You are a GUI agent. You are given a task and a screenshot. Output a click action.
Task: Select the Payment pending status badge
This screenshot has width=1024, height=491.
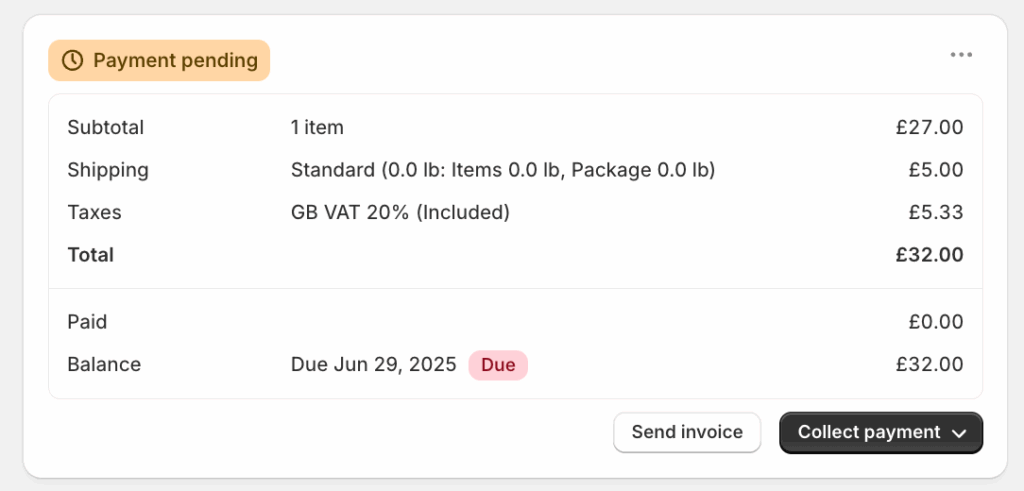pyautogui.click(x=159, y=61)
